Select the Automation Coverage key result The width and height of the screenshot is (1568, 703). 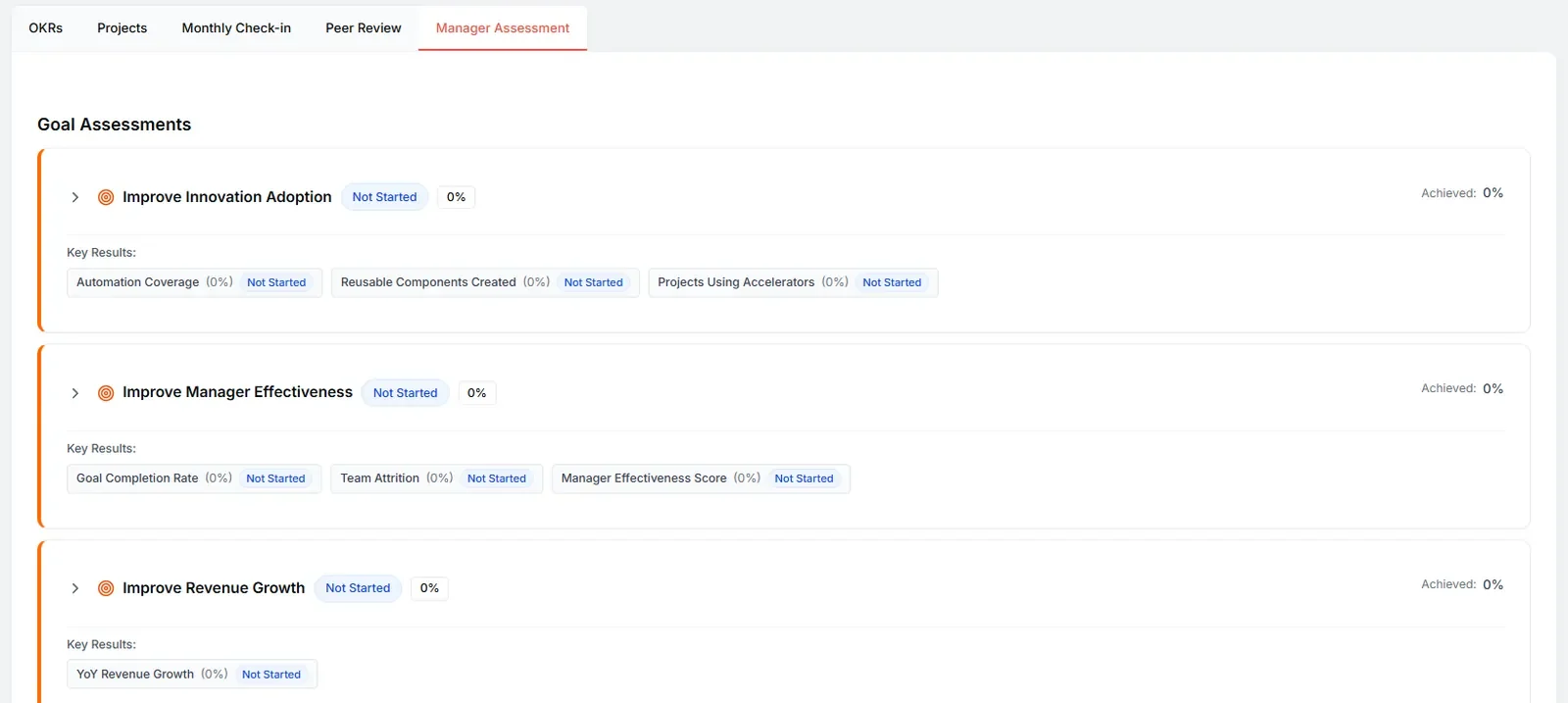click(x=194, y=282)
